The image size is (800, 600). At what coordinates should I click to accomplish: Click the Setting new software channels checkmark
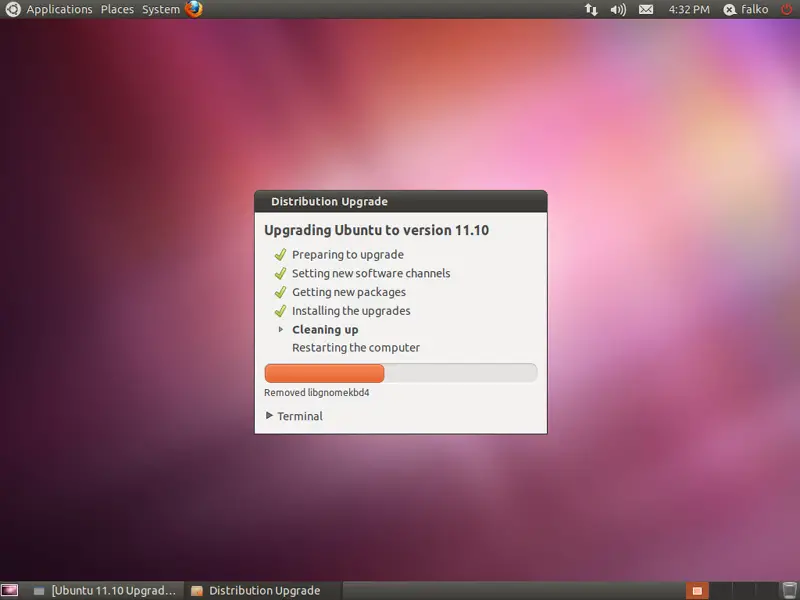coord(280,273)
